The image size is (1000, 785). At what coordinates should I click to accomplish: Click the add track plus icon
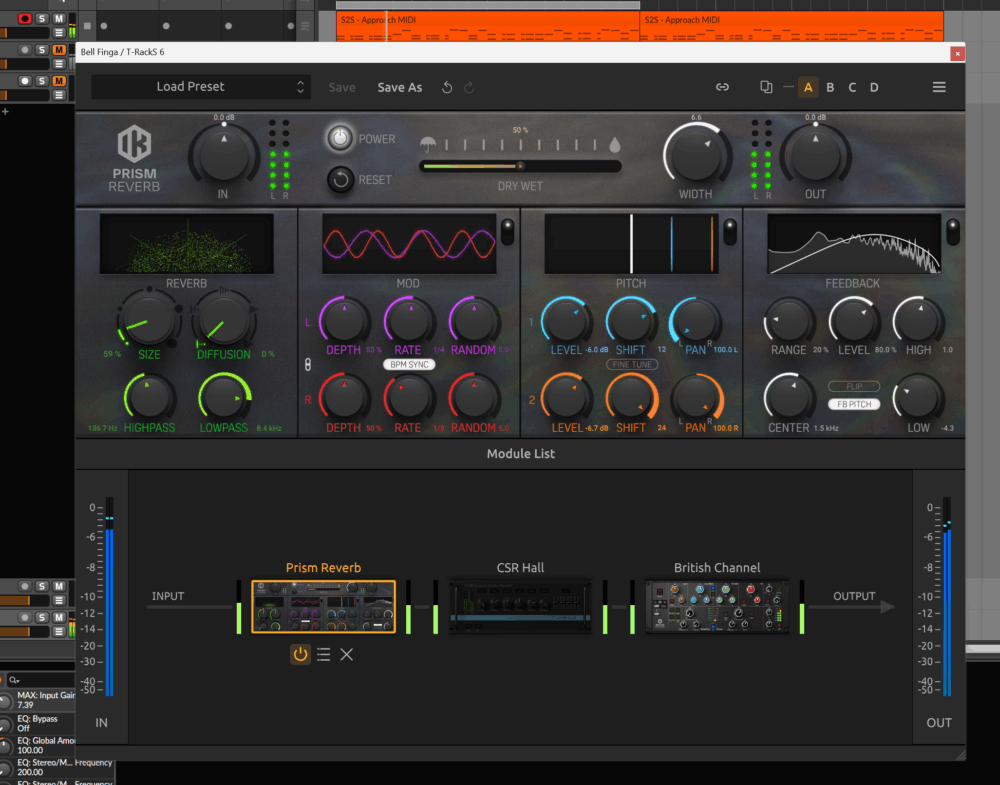pos(5,112)
